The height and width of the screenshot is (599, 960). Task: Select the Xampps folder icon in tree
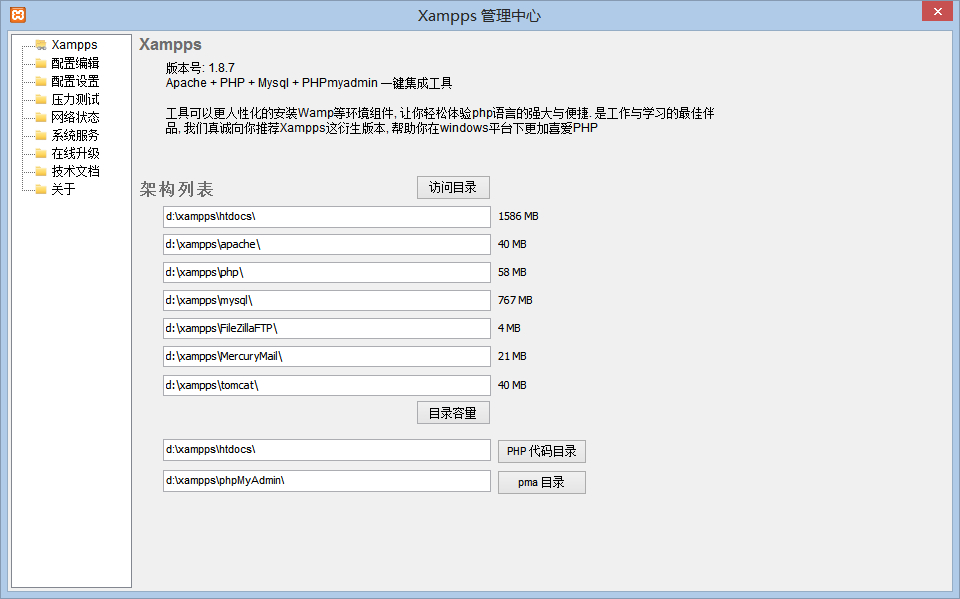coord(41,45)
